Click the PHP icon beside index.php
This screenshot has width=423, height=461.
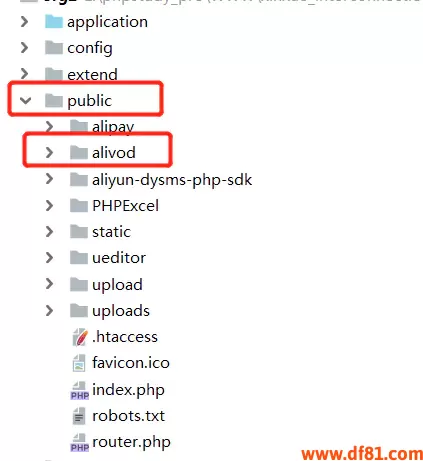80,390
